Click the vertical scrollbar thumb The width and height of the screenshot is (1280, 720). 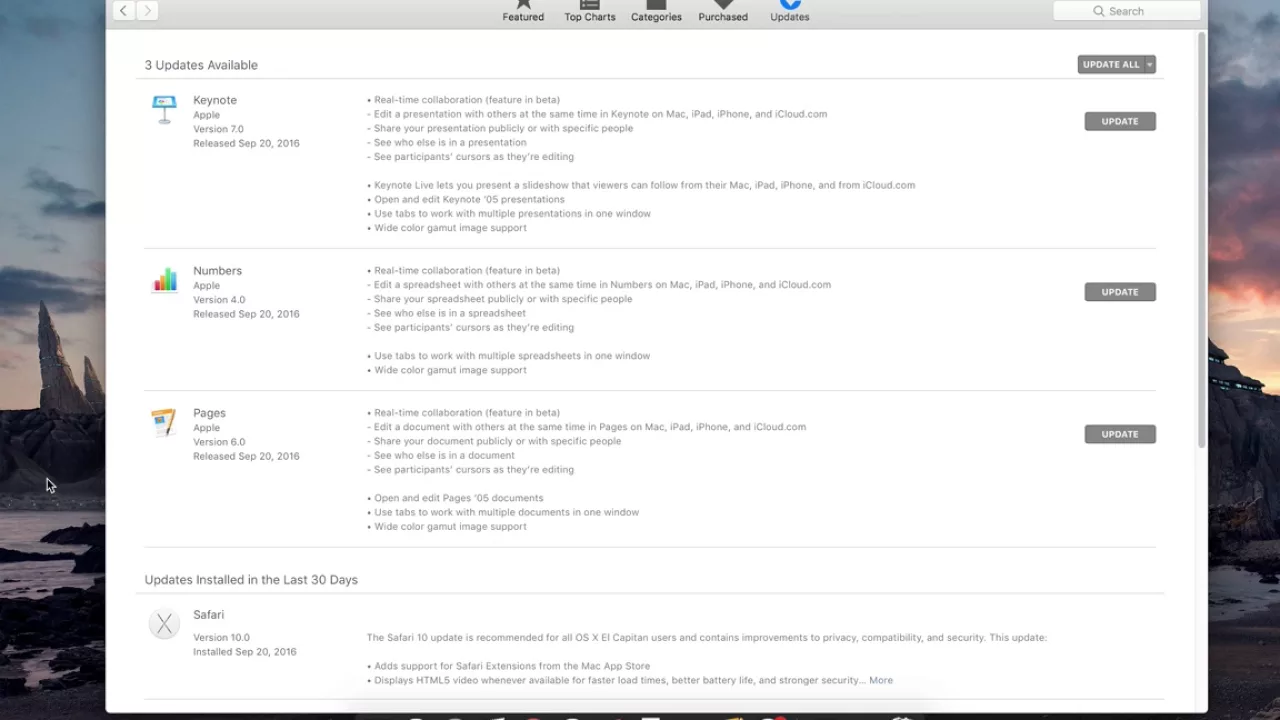[x=1201, y=240]
